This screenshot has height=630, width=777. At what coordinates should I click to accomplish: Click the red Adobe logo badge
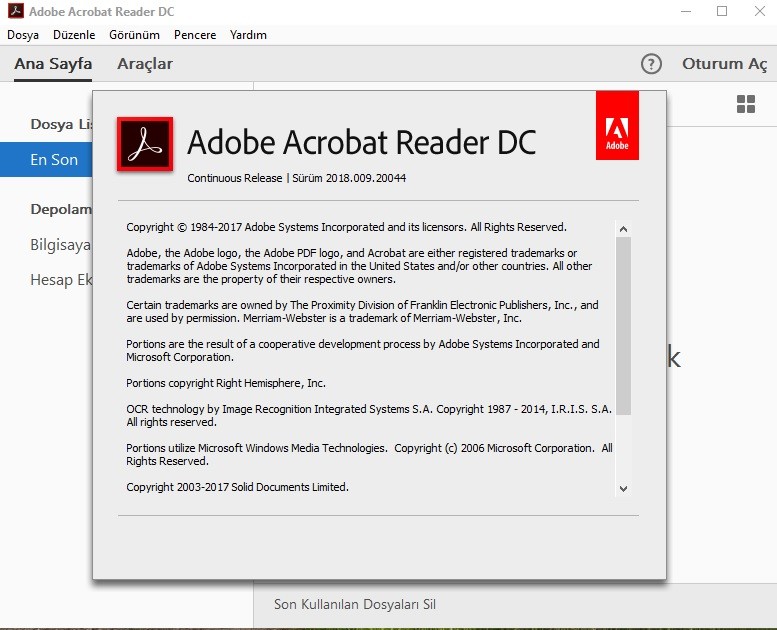(x=617, y=125)
